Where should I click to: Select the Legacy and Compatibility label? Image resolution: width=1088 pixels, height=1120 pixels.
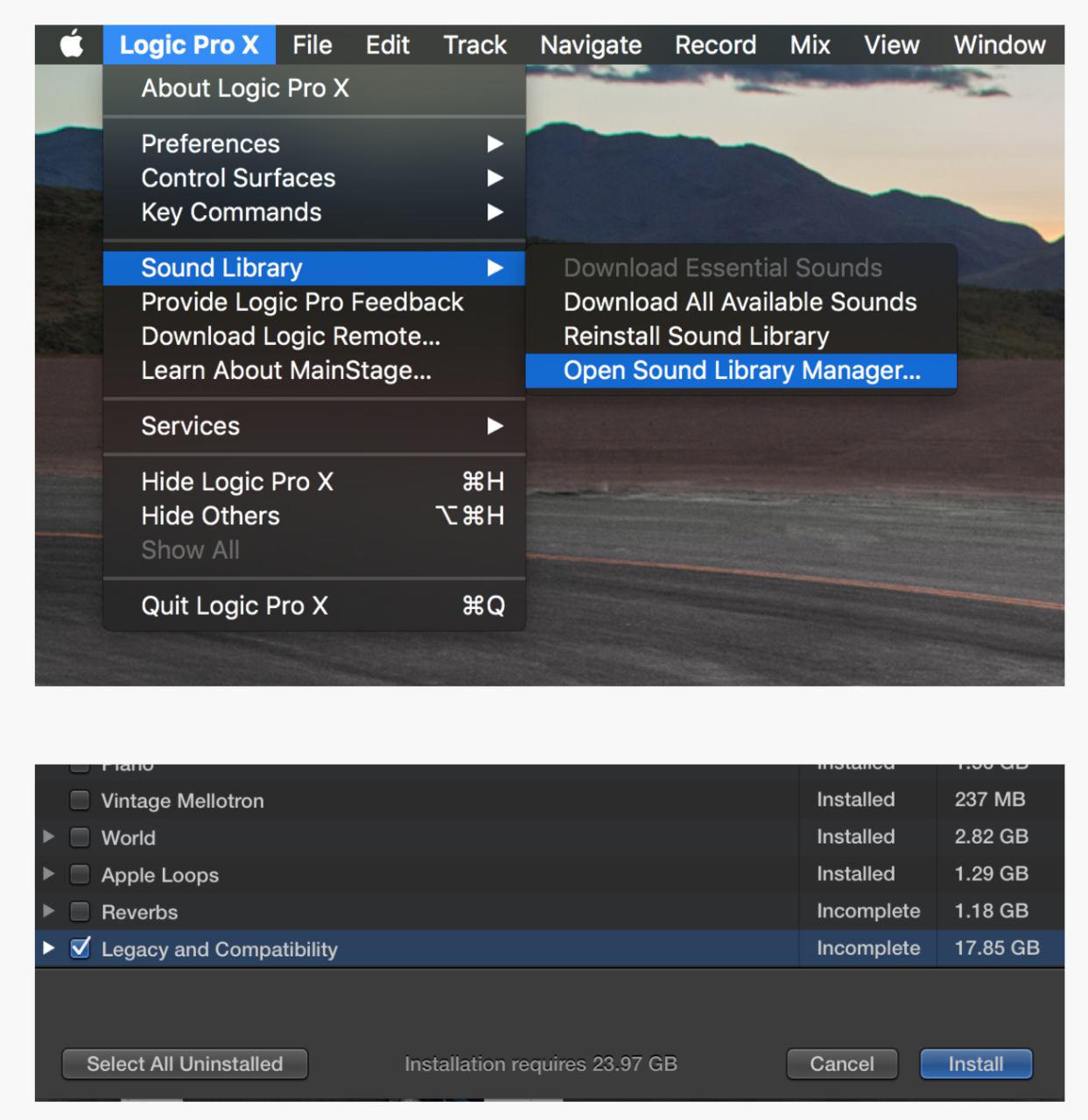coord(219,949)
